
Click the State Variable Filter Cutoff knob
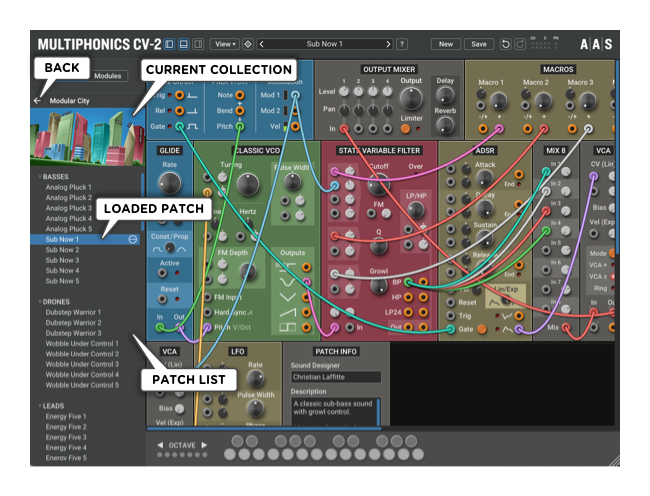click(x=378, y=185)
